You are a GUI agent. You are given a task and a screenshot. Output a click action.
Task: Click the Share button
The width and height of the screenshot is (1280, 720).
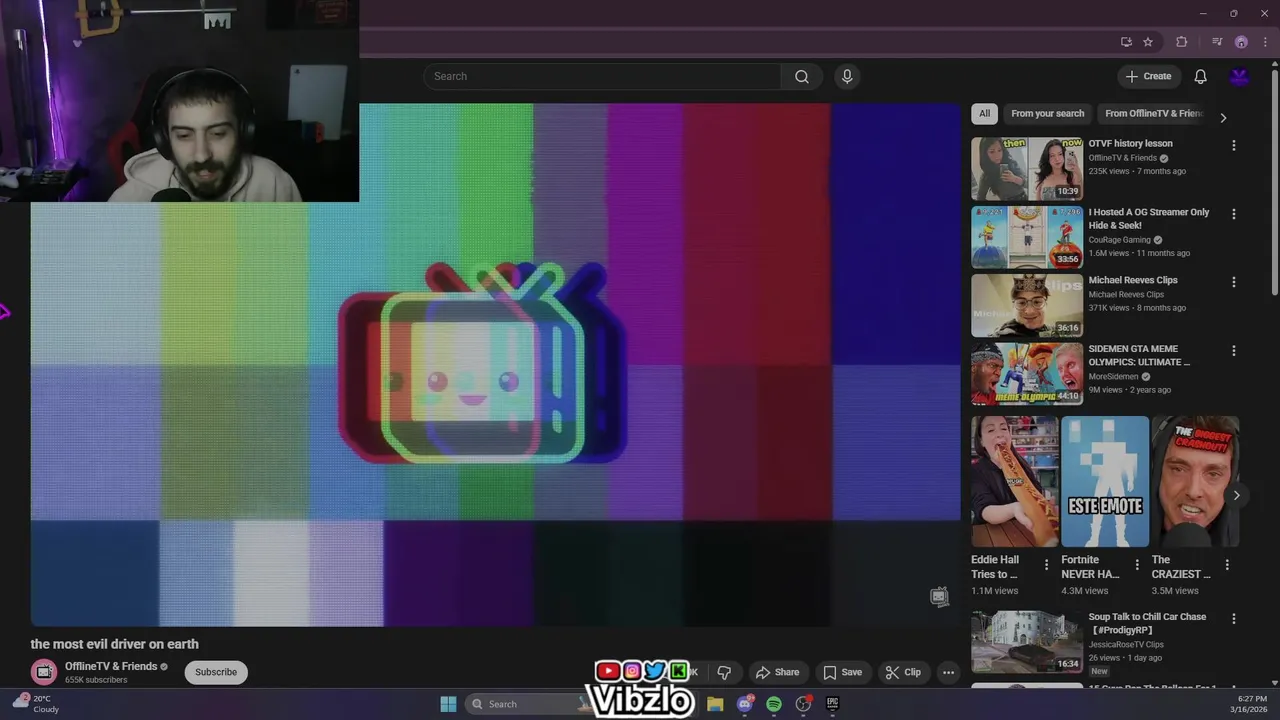tap(777, 672)
